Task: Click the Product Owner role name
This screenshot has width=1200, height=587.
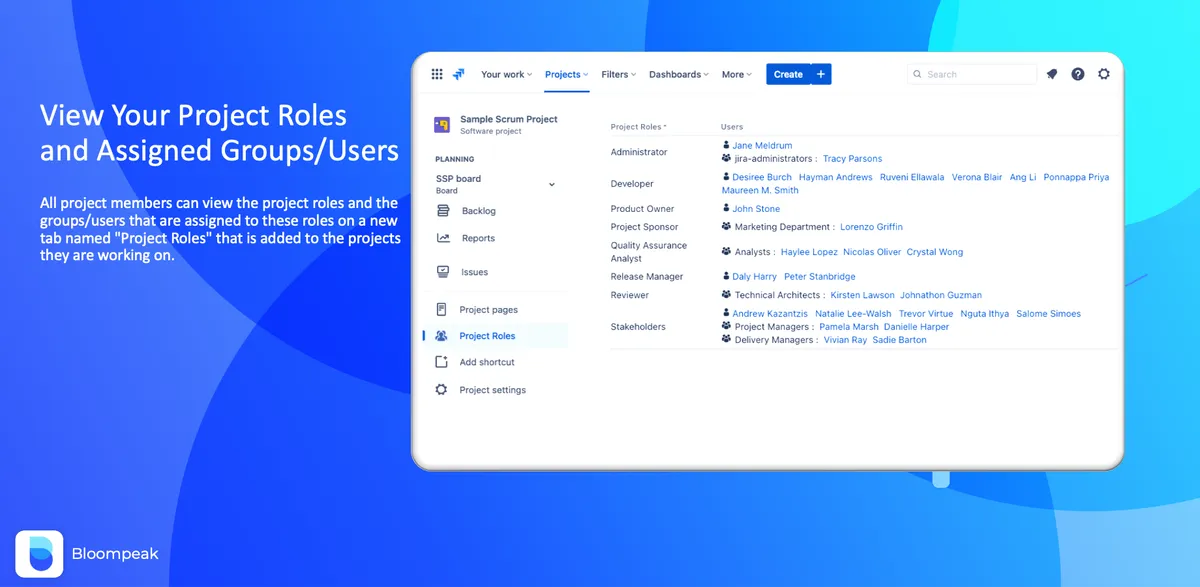Action: coord(642,209)
